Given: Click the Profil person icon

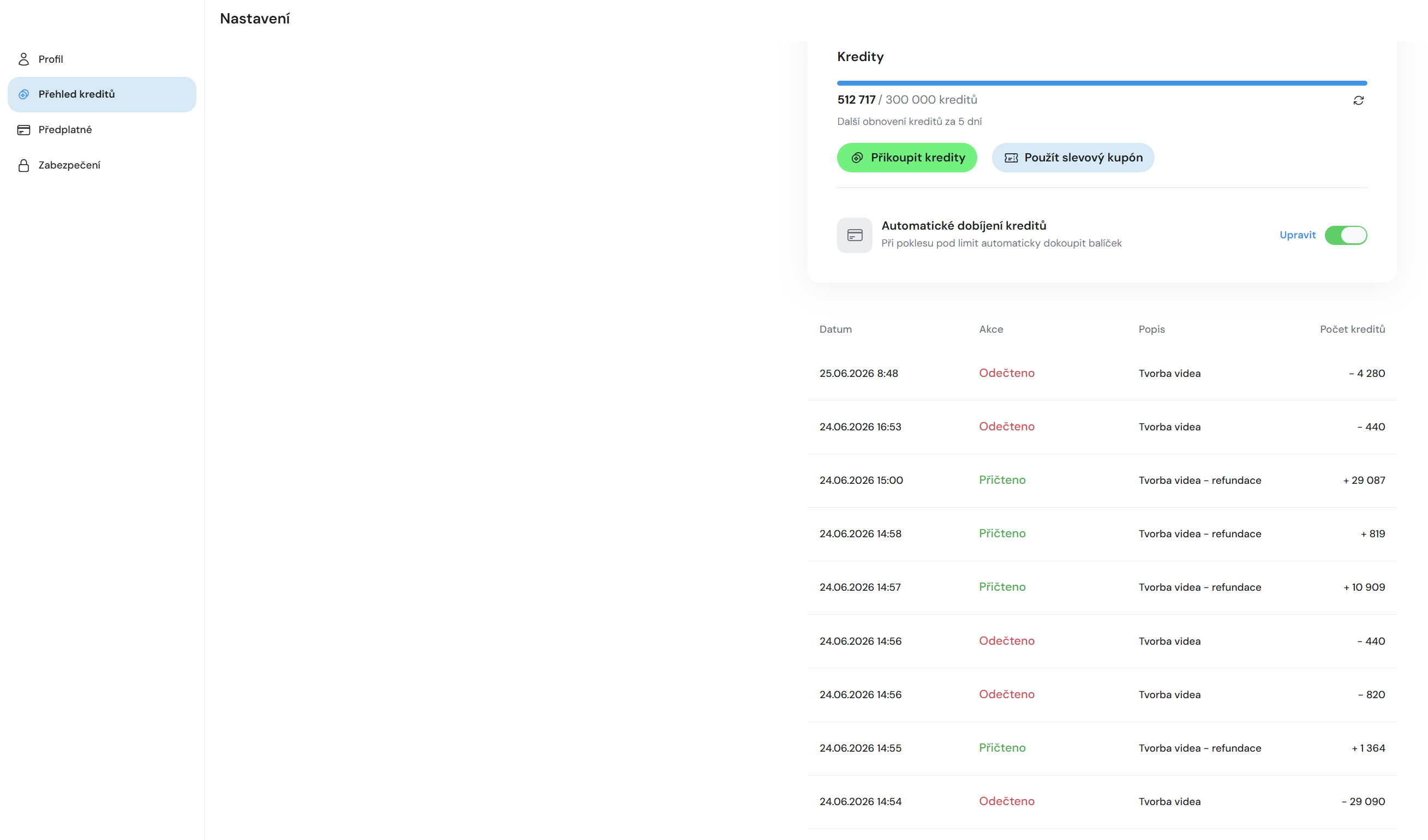Looking at the screenshot, I should (x=23, y=59).
